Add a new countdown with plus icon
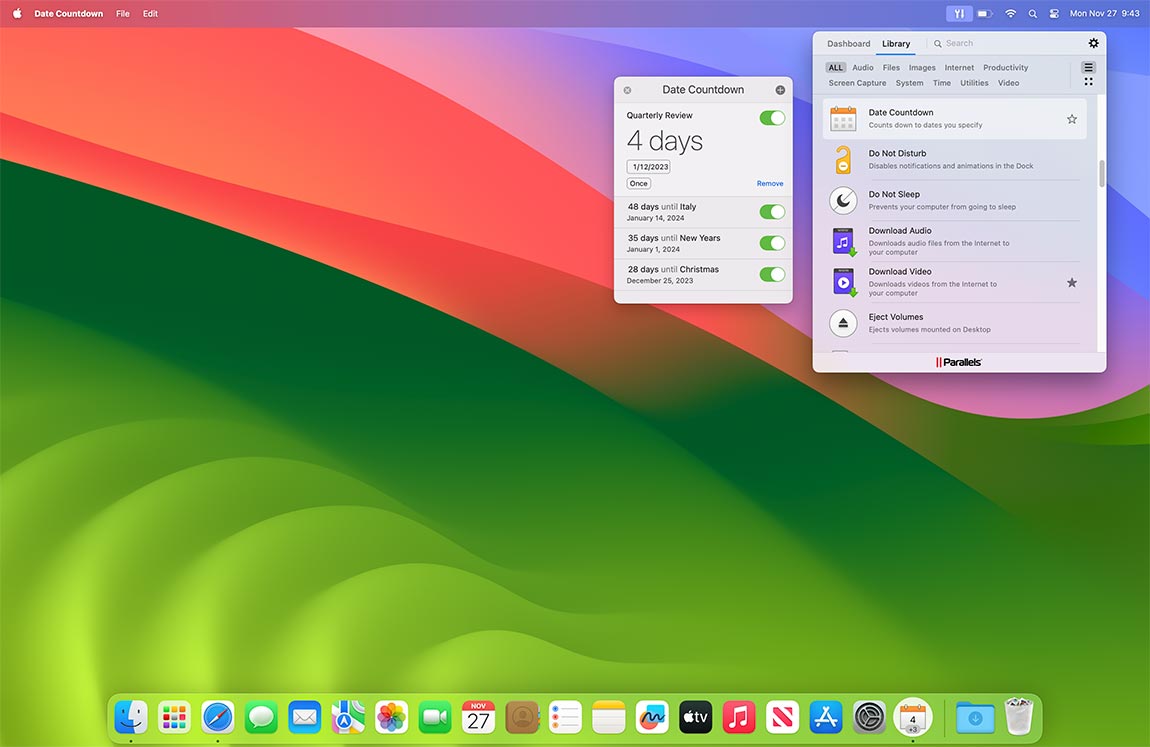 [780, 90]
